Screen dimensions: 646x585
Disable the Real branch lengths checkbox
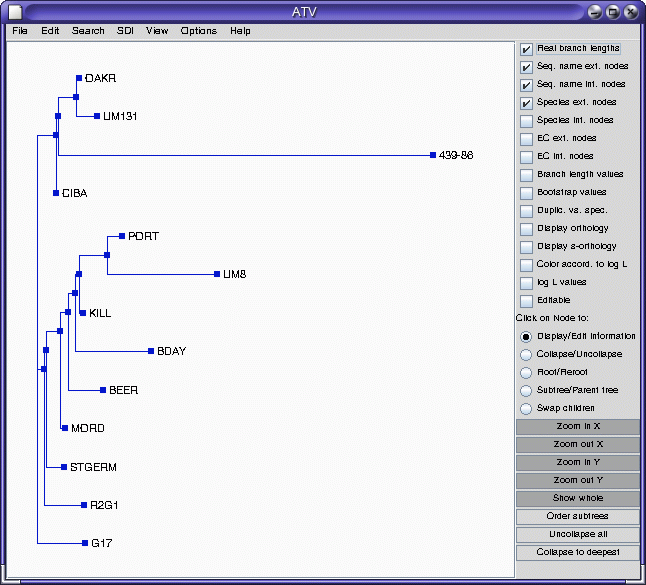coord(526,48)
